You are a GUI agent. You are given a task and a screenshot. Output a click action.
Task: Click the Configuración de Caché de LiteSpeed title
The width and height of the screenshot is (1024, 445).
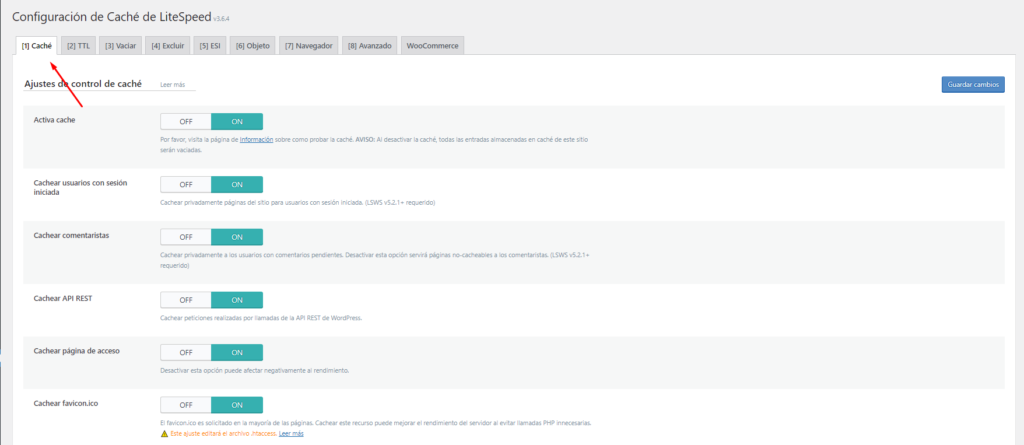112,16
